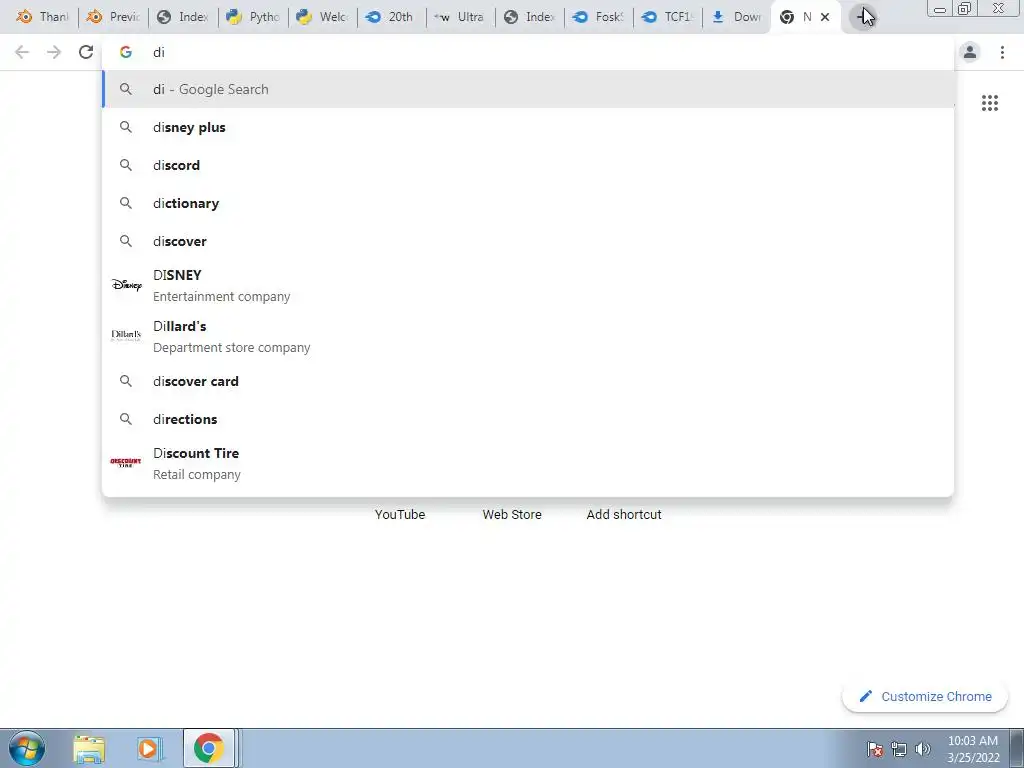Click the Disney logo suggestion icon
This screenshot has width=1024, height=768.
pyautogui.click(x=126, y=285)
